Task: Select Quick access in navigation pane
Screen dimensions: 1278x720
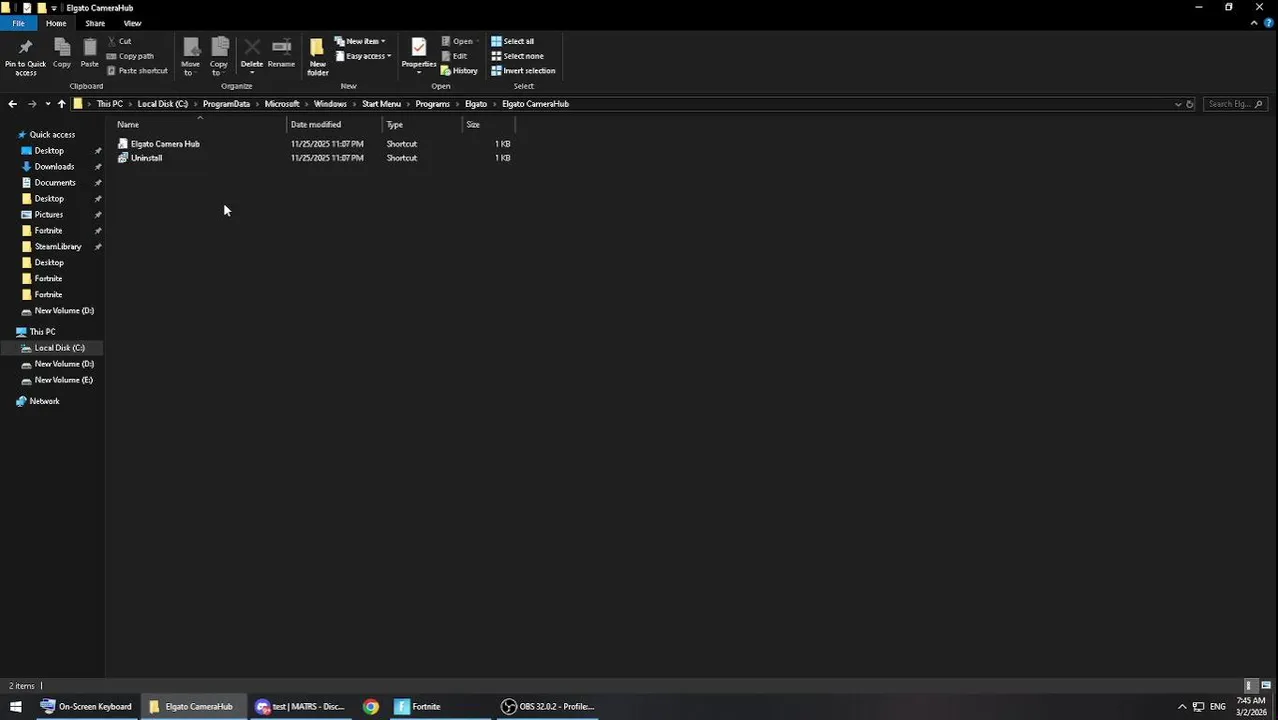Action: click(x=52, y=135)
